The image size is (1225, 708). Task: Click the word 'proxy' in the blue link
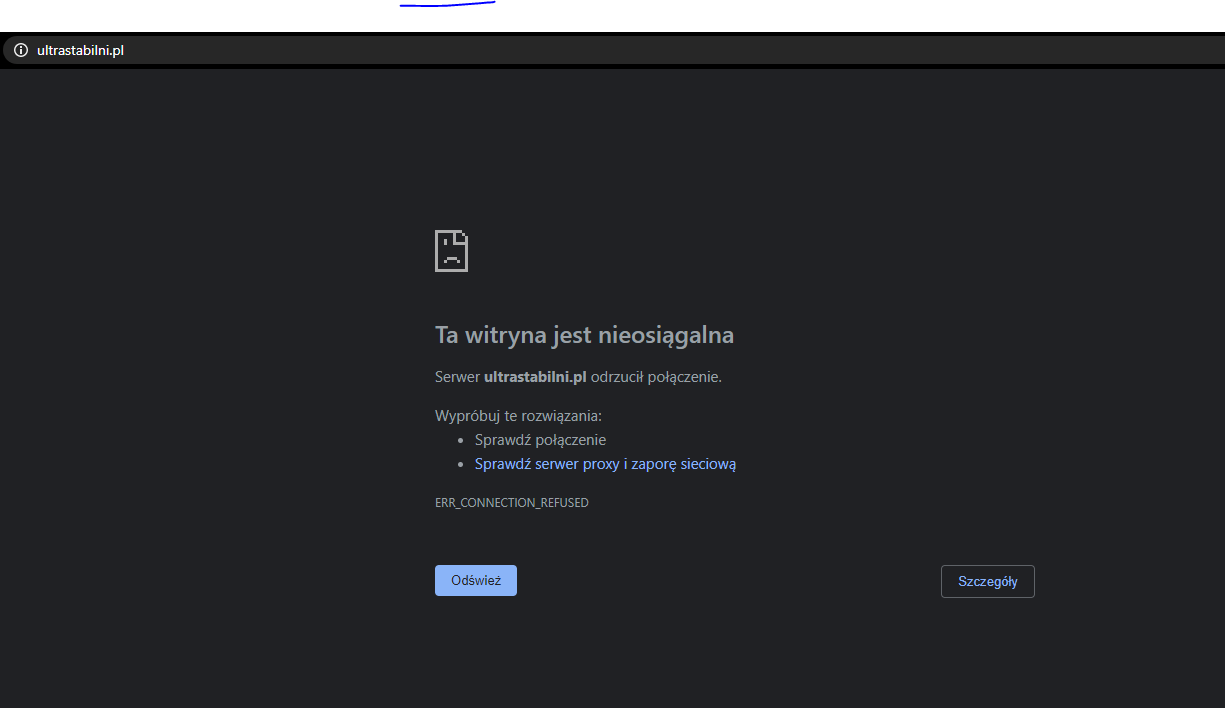(601, 464)
